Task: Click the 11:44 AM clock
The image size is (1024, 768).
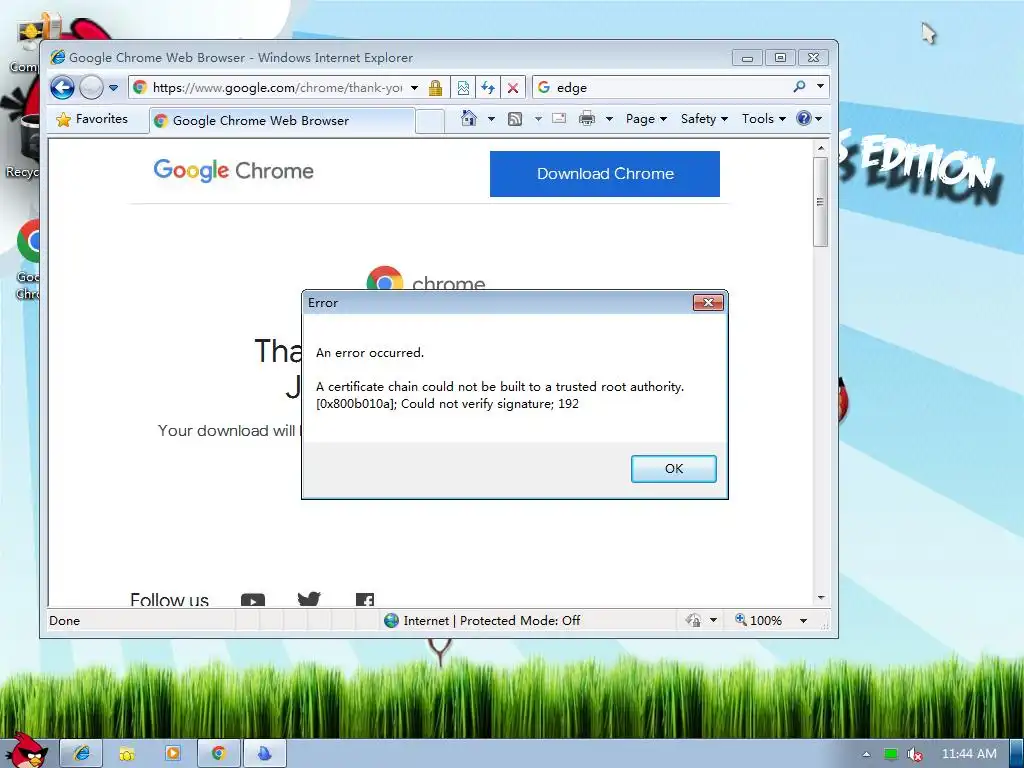Action: tap(969, 754)
